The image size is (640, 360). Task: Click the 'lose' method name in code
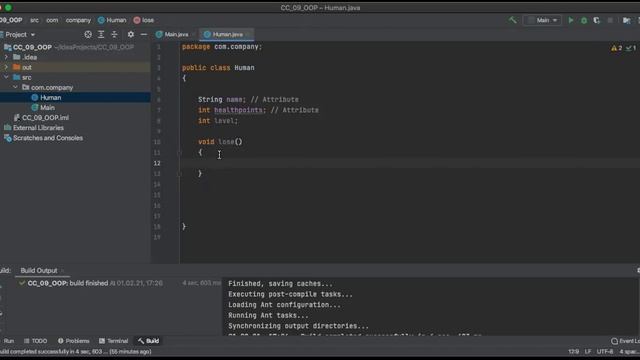226,142
